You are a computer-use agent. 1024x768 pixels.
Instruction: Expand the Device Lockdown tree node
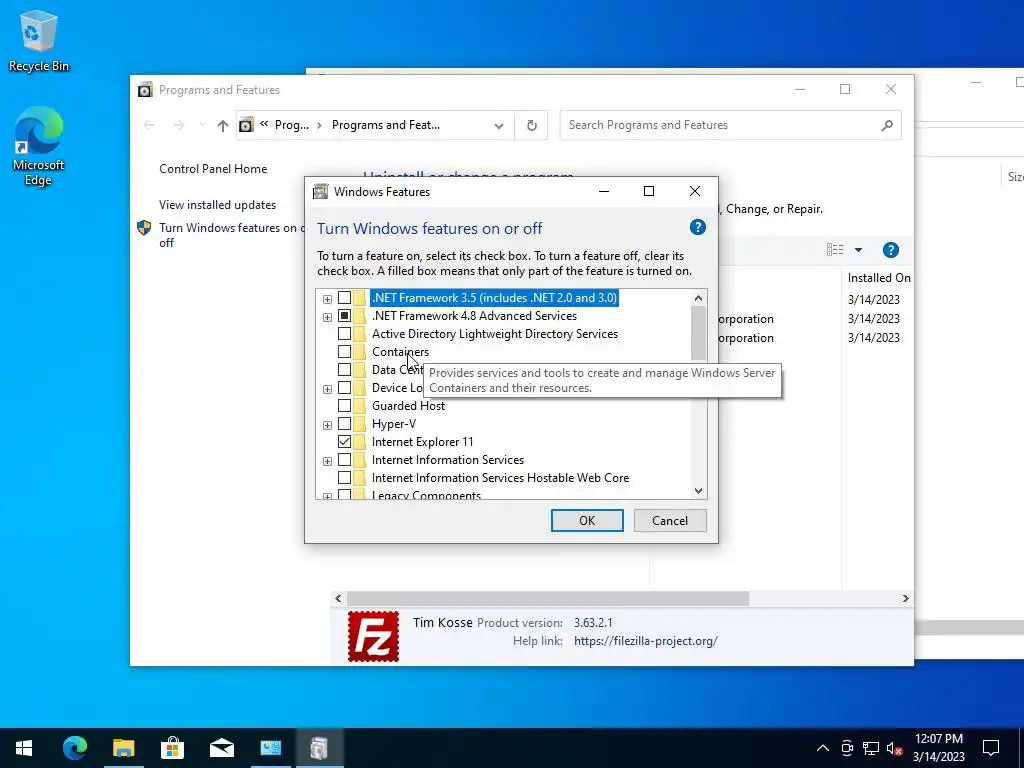(x=327, y=389)
